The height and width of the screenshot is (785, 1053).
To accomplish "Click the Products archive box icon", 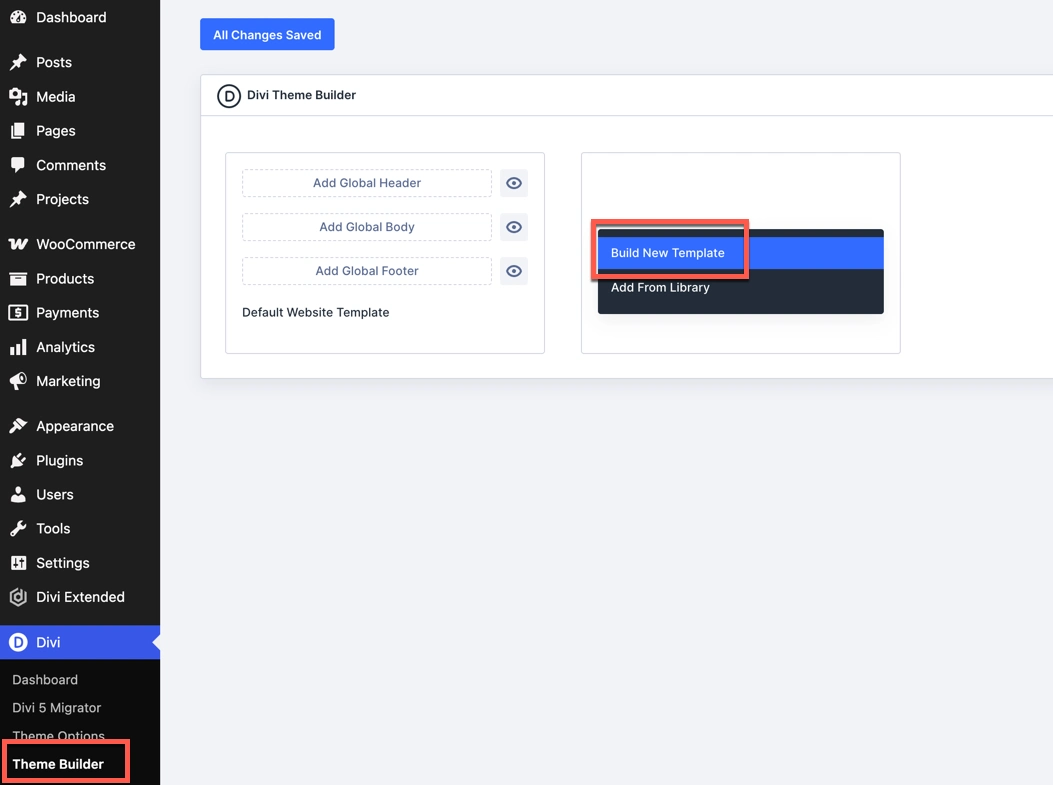I will pyautogui.click(x=18, y=279).
